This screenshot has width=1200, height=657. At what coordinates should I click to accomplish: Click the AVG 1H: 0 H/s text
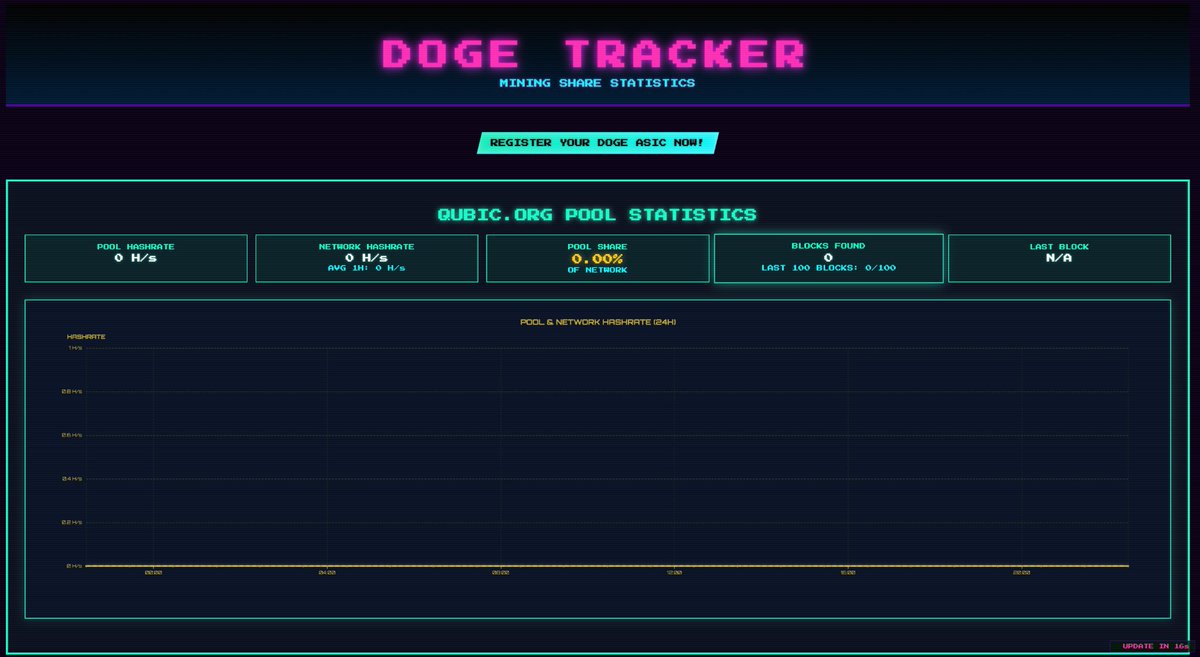(367, 267)
